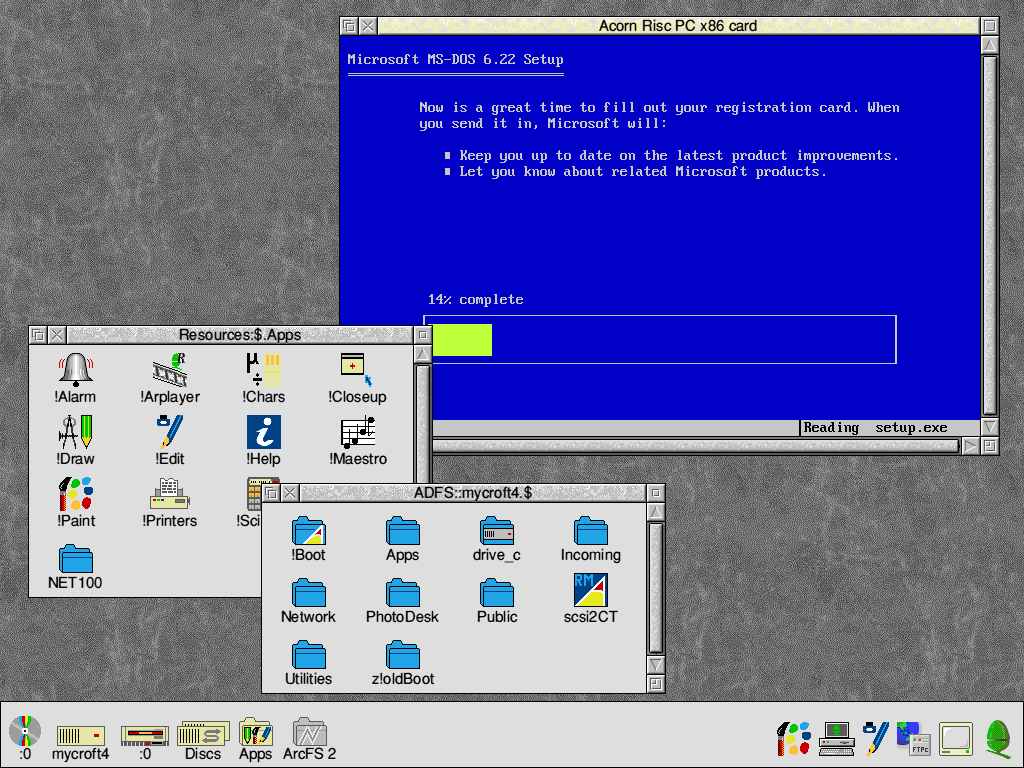Send ADFS mycroft4 window to back
The image size is (1024, 768).
pyautogui.click(x=271, y=492)
